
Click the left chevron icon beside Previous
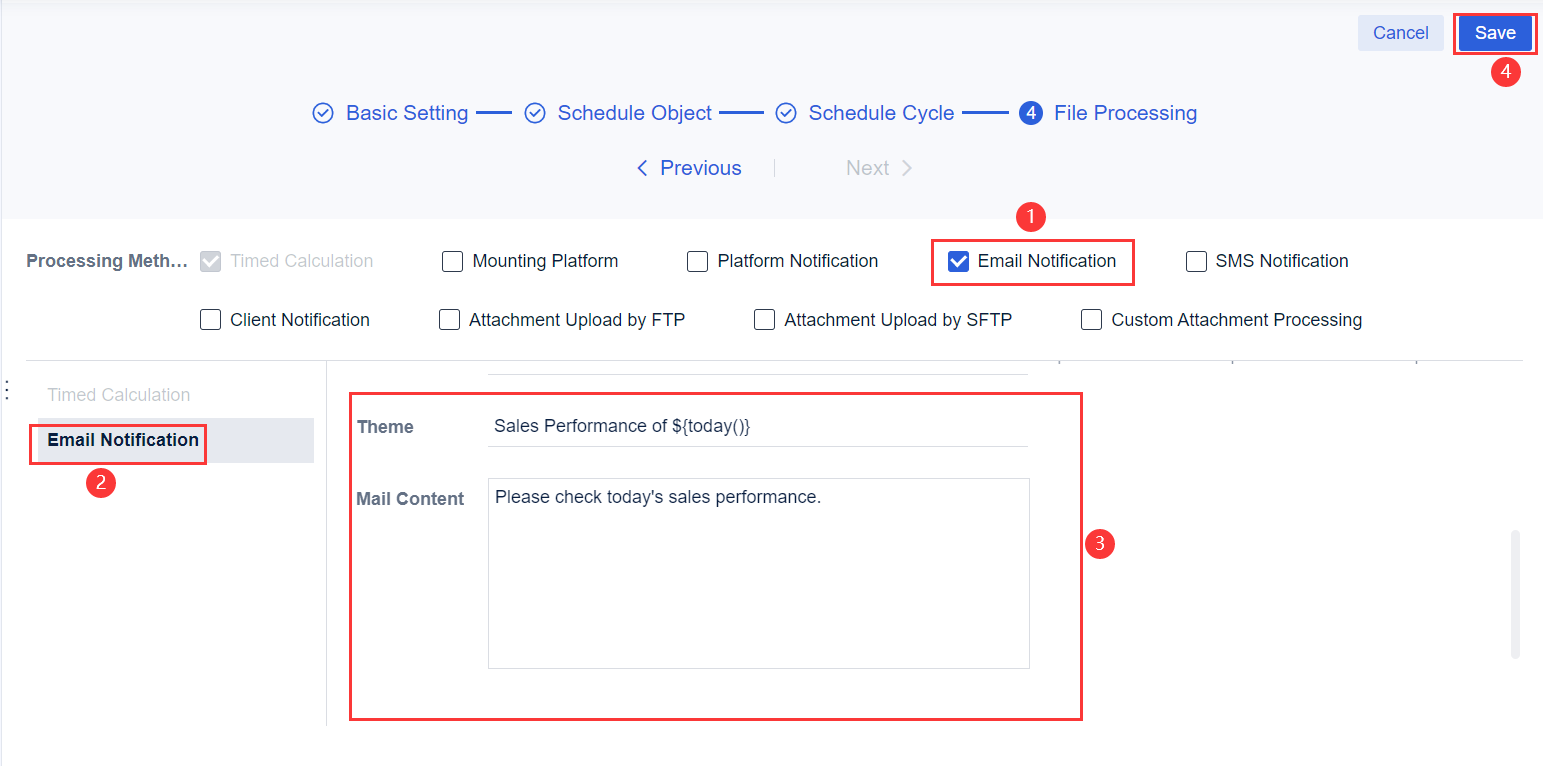point(643,168)
